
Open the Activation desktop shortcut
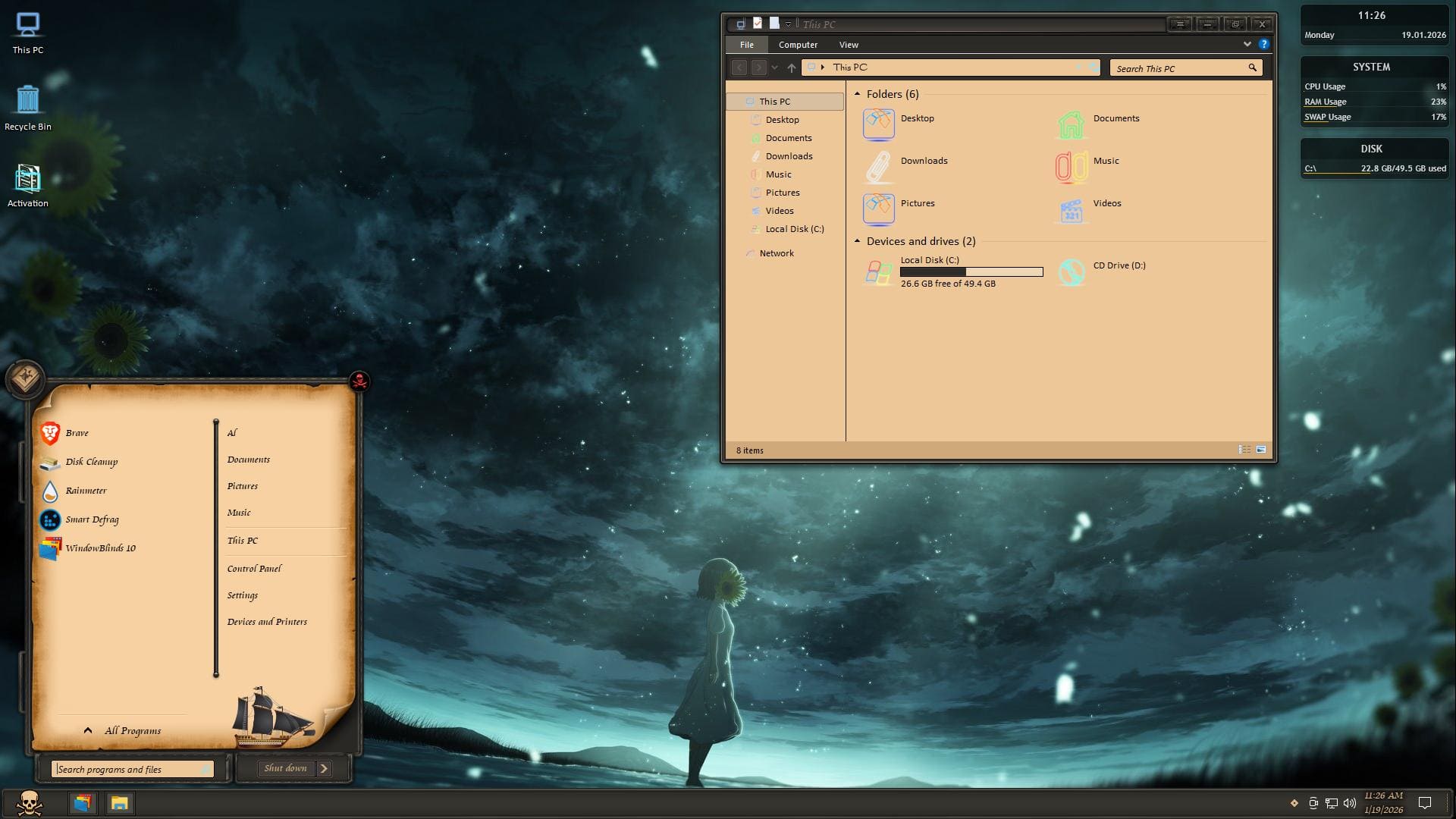click(x=28, y=185)
